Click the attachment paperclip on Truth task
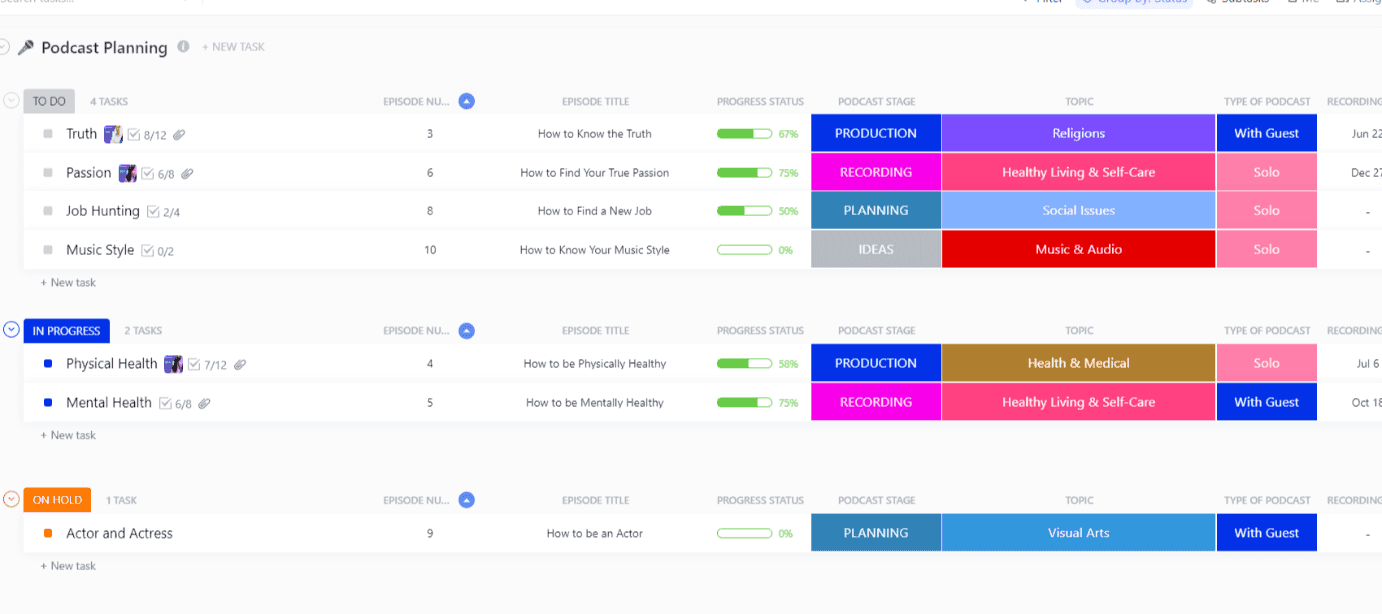Image resolution: width=1382 pixels, height=614 pixels. click(179, 135)
